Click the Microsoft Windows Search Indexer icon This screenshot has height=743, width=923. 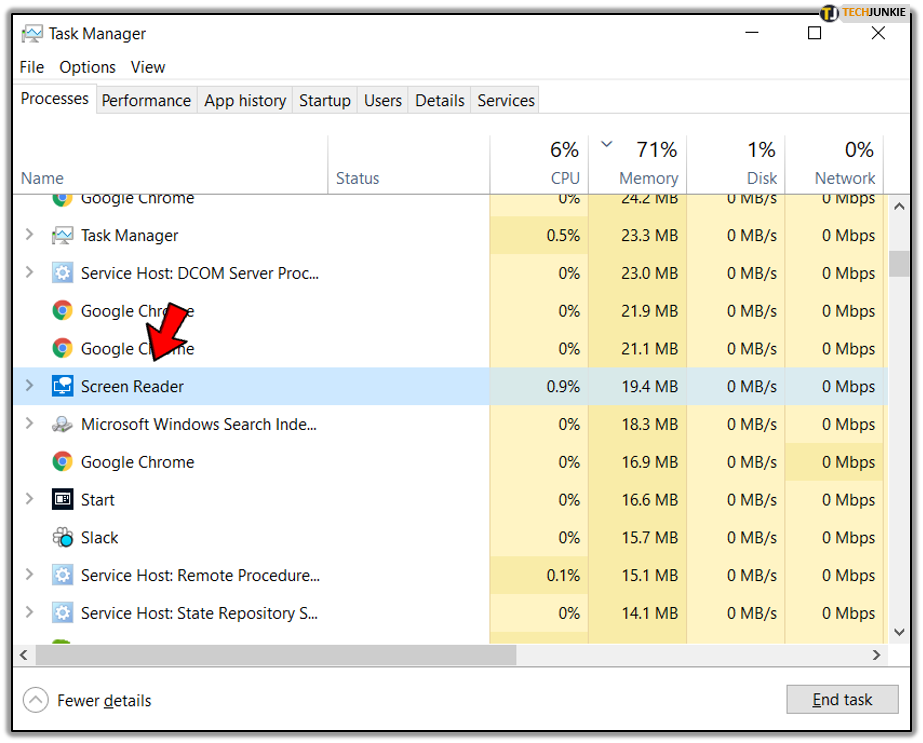[x=62, y=424]
